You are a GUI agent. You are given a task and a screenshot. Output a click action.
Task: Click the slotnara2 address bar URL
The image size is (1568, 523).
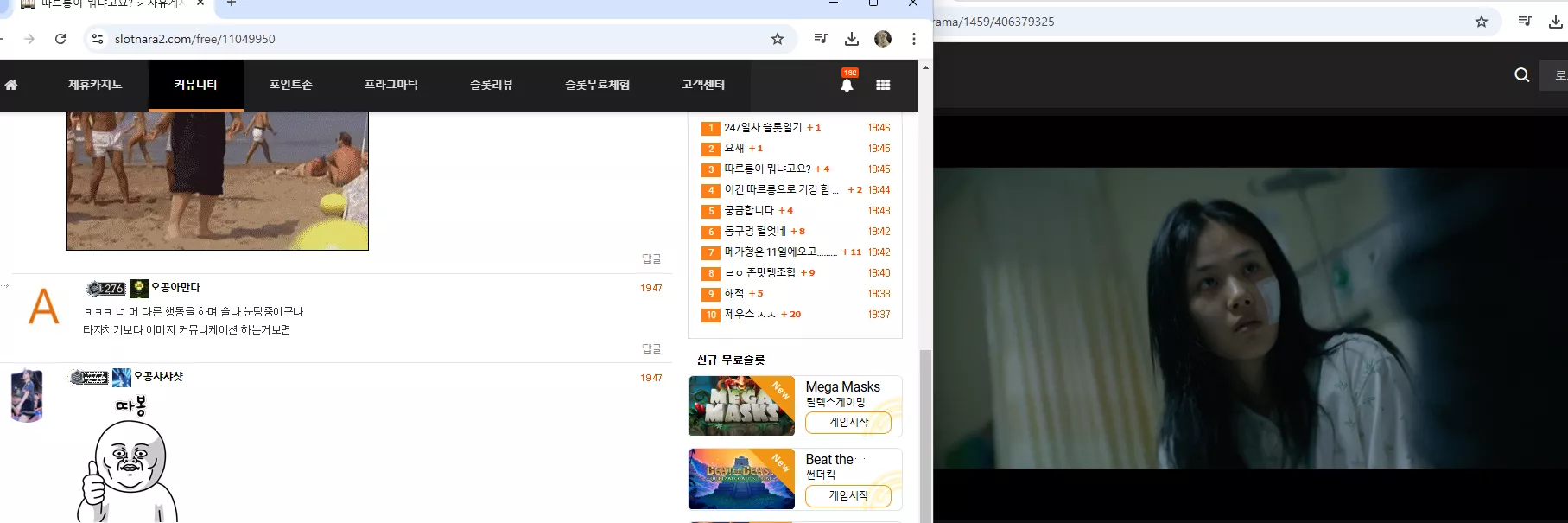point(195,39)
